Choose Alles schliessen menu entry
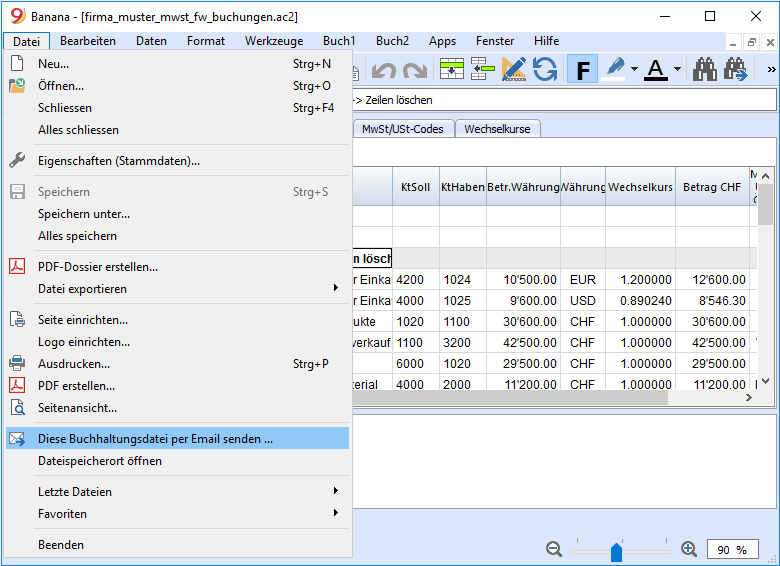 click(x=177, y=129)
